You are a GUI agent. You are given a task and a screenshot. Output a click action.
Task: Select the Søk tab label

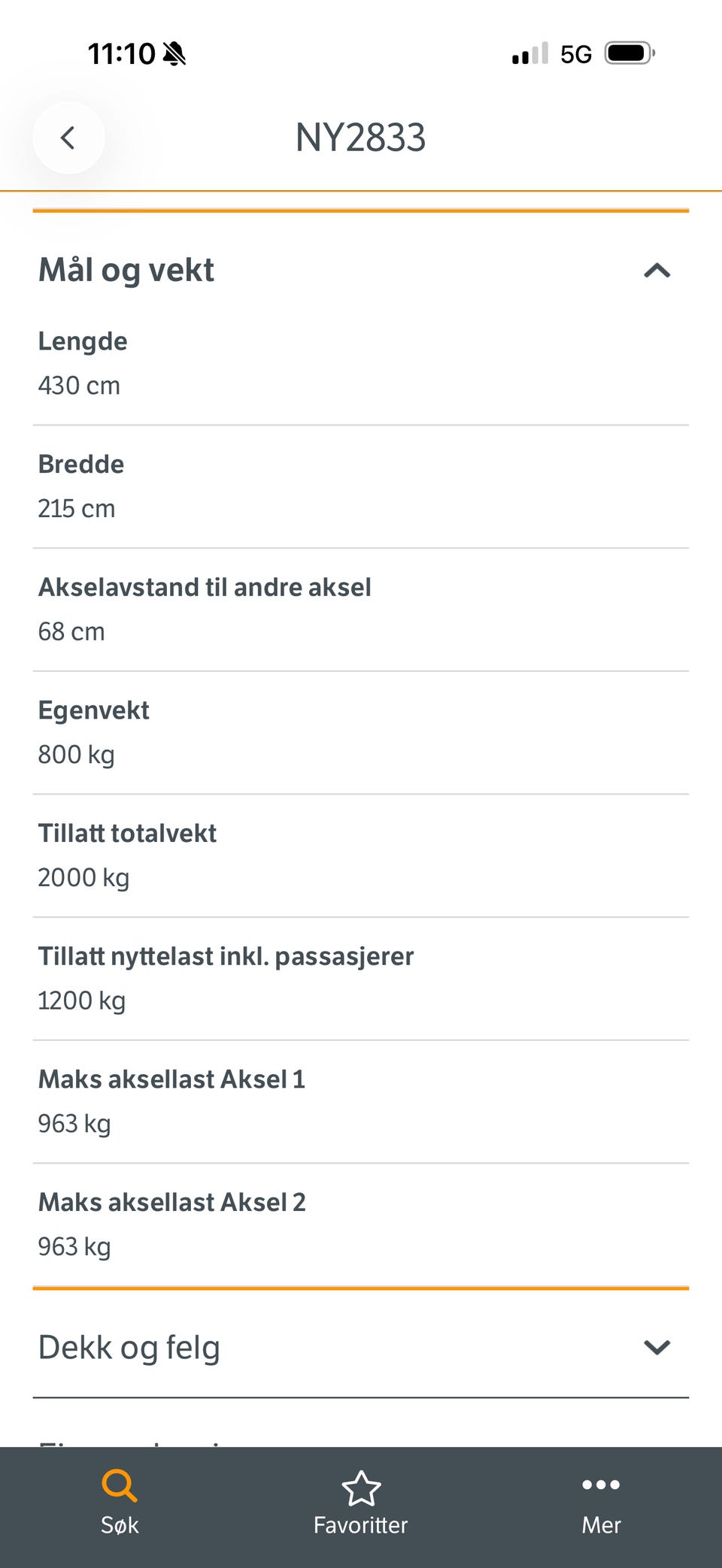pos(120,1525)
